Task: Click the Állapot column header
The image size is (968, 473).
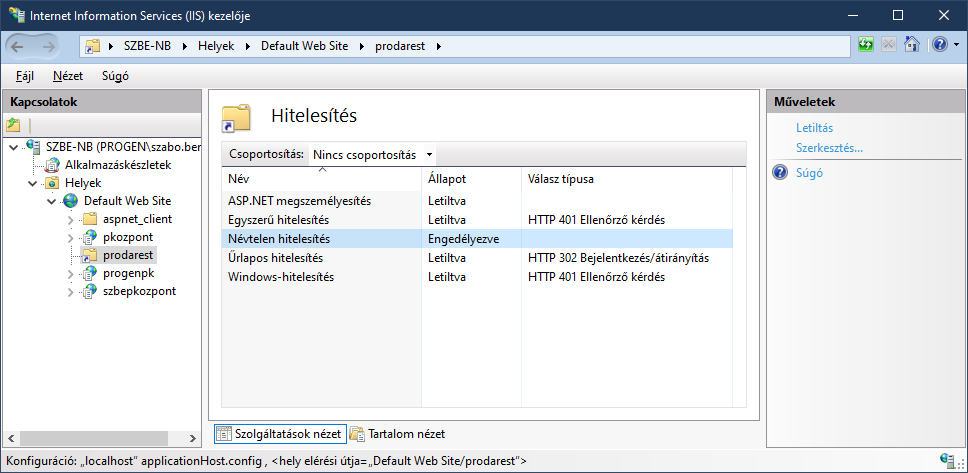Action: [x=447, y=179]
